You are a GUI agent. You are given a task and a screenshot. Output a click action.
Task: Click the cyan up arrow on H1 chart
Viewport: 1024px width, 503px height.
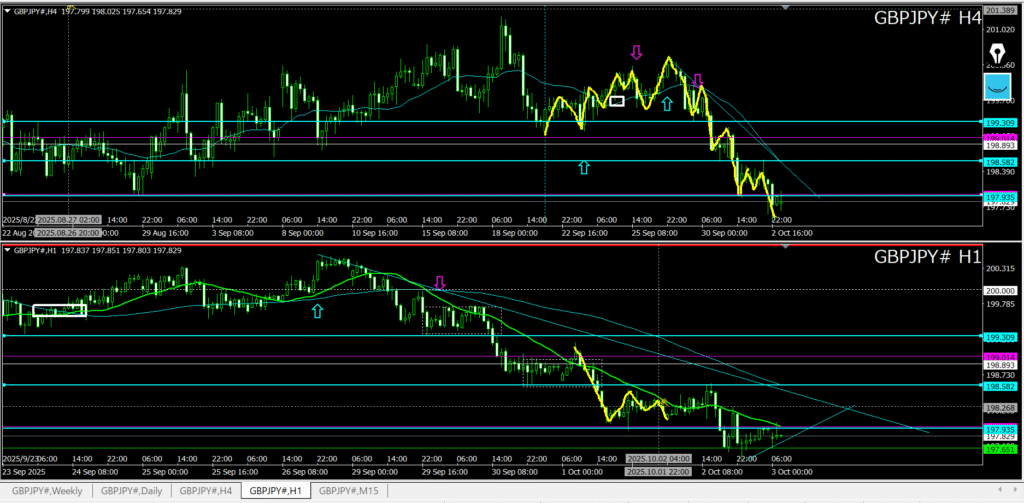[x=318, y=311]
